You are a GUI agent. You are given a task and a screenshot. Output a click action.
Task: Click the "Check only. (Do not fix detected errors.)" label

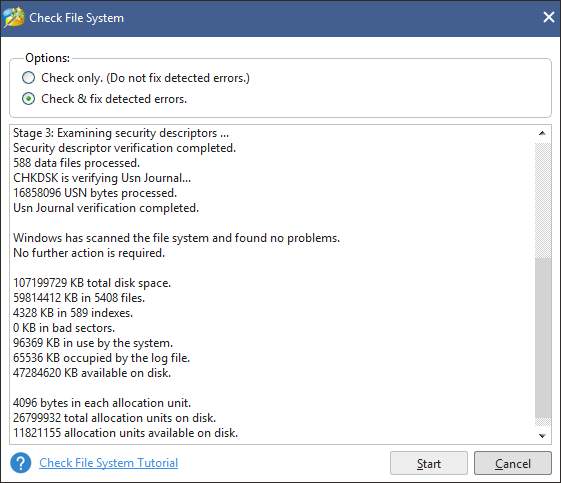coord(145,78)
